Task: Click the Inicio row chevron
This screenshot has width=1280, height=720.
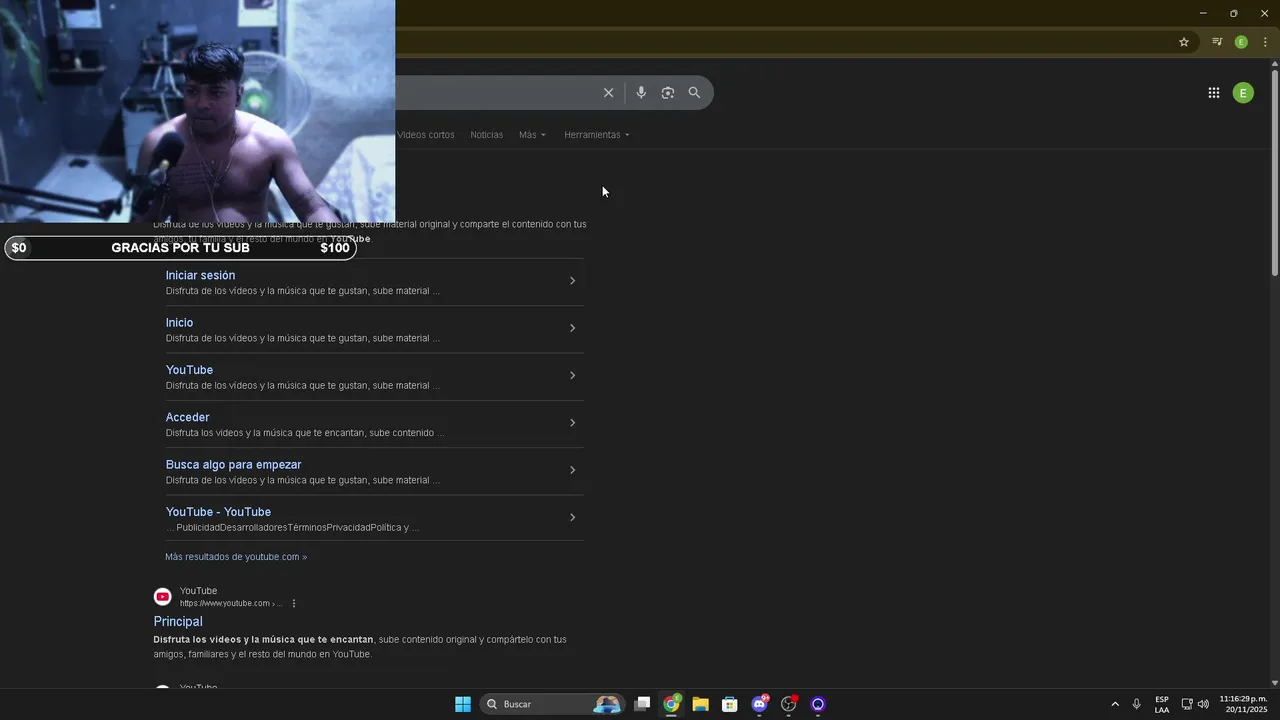Action: click(572, 328)
